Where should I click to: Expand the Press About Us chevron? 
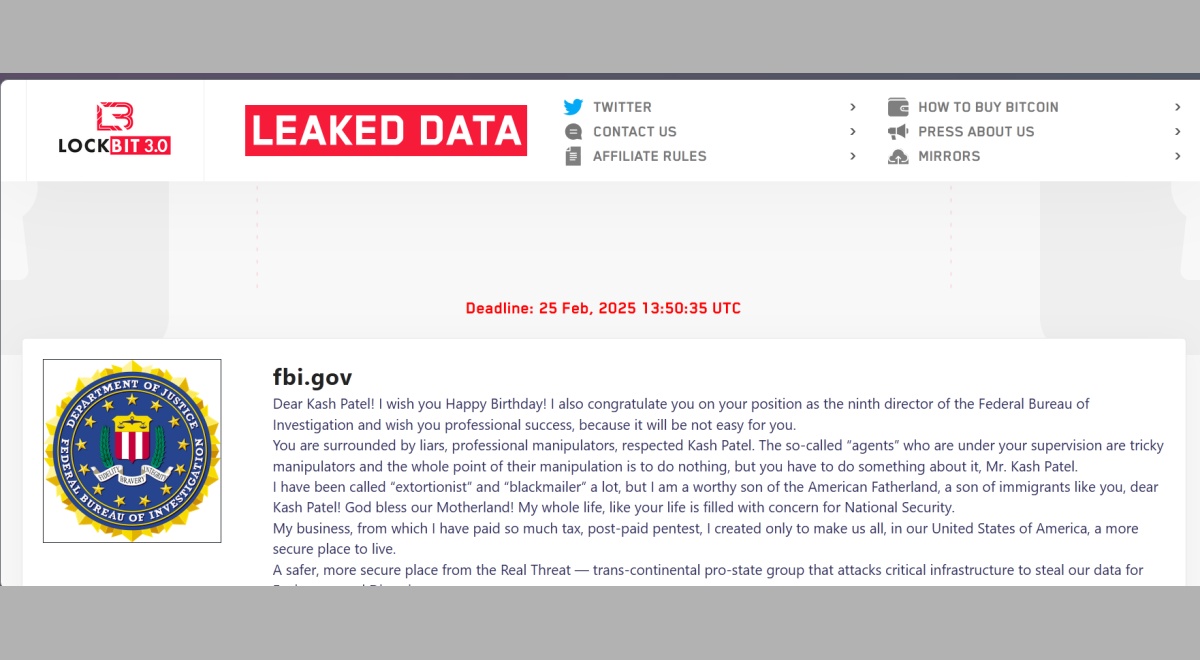tap(1178, 132)
